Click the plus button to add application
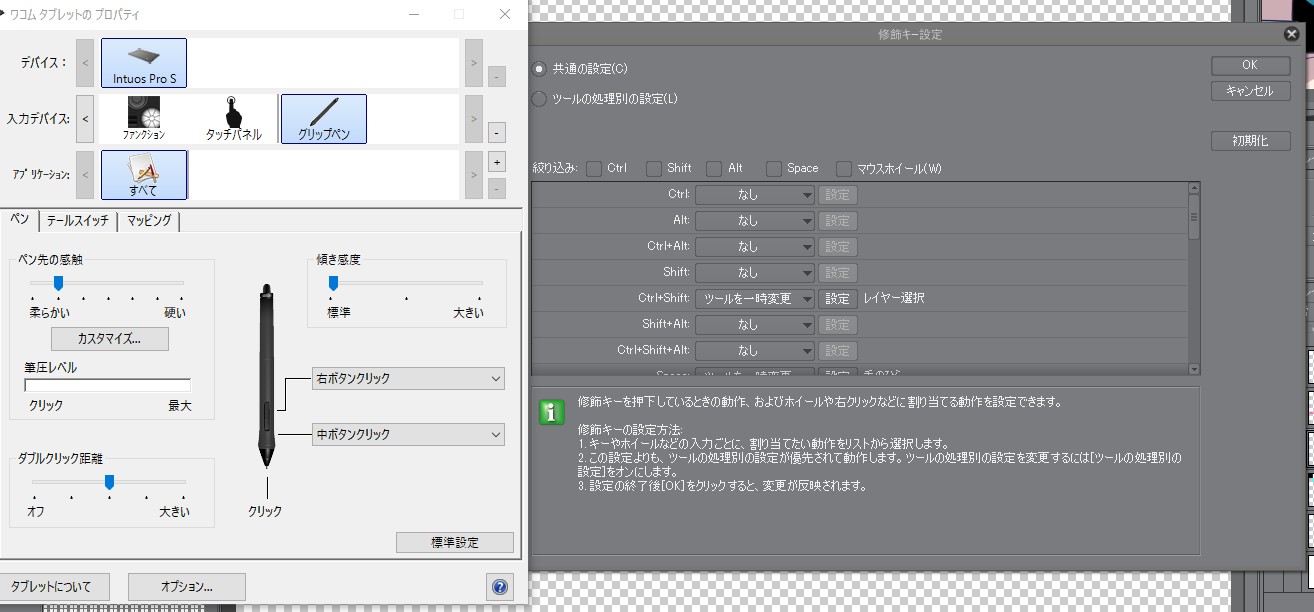The image size is (1314, 612). click(x=497, y=162)
